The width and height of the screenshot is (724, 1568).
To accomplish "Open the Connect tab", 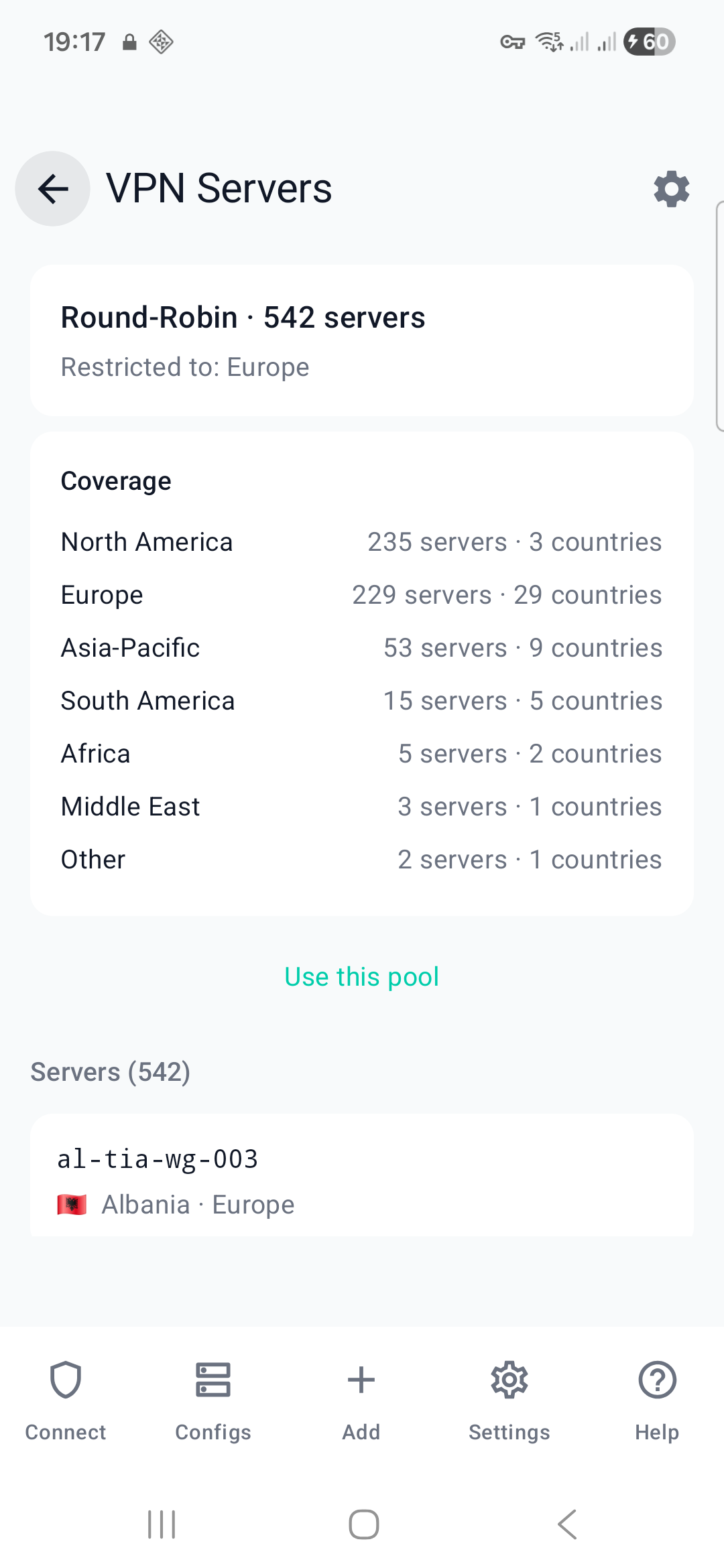I will click(x=66, y=1400).
